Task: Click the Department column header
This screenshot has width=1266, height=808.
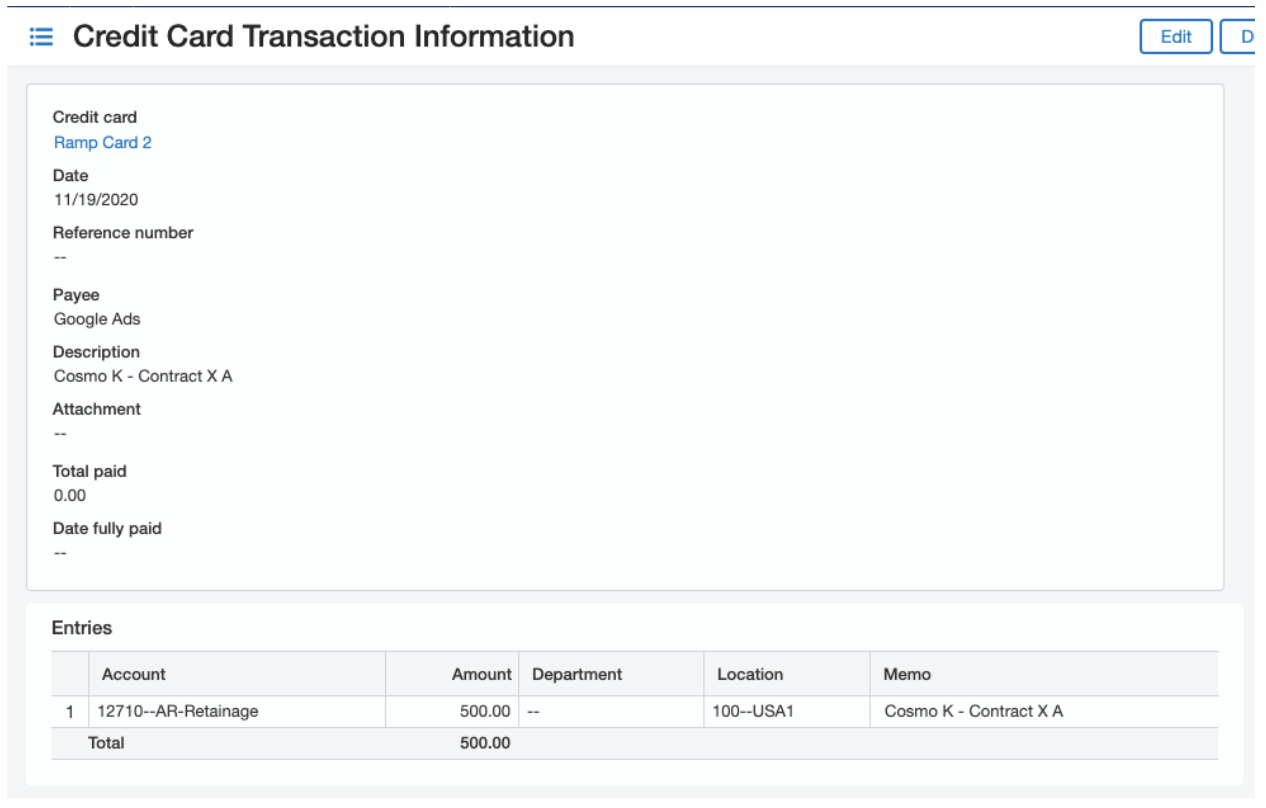Action: 611,674
